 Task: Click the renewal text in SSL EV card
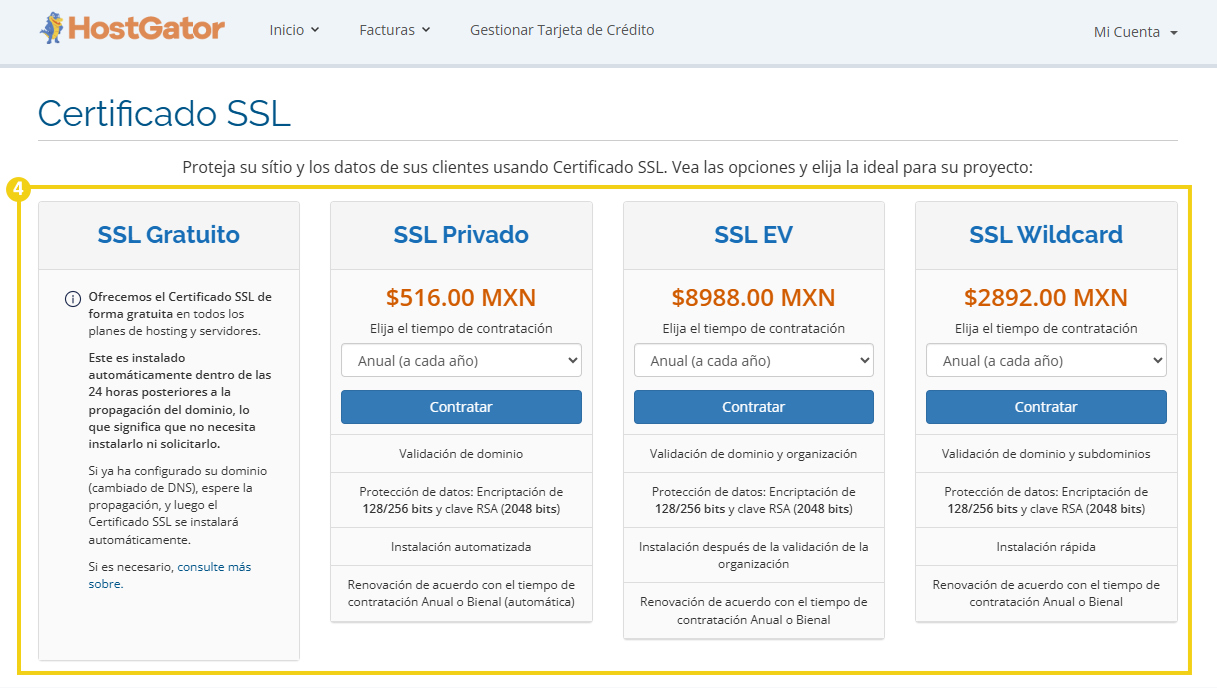754,610
